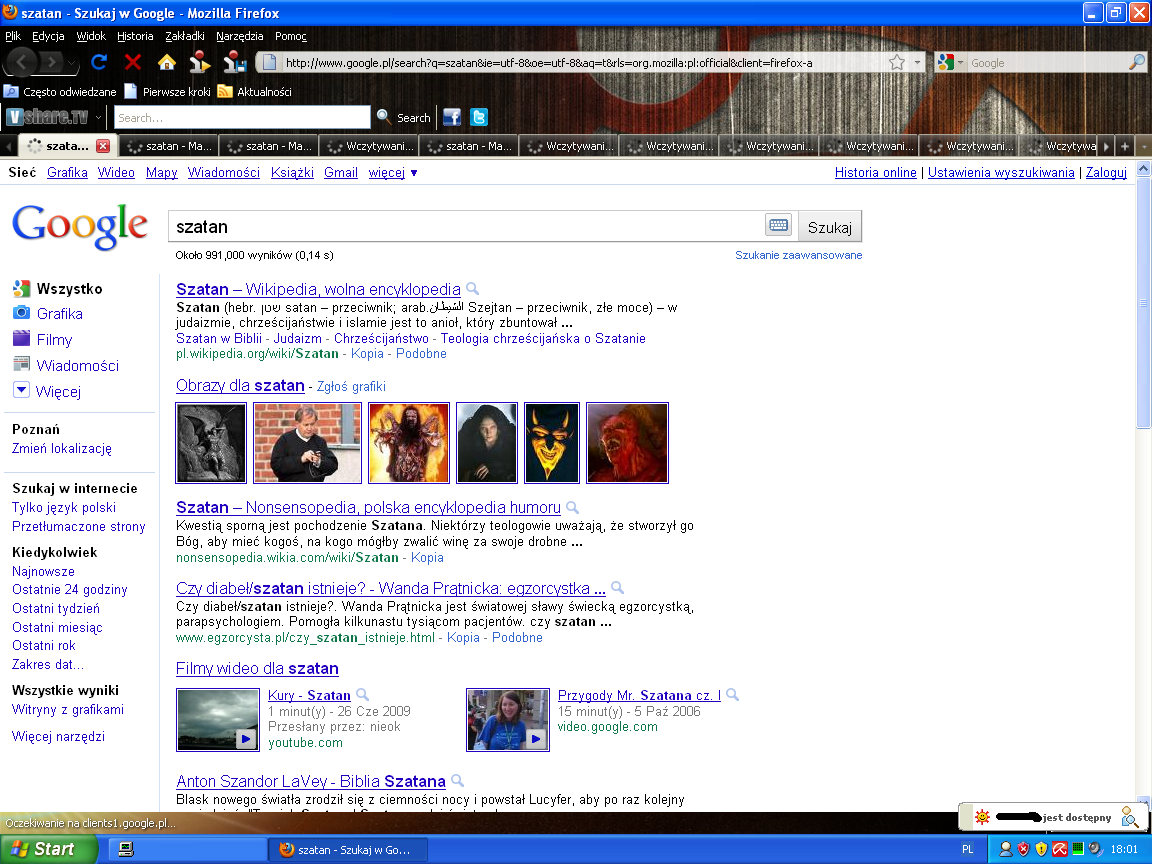Click the blue reload page icon
Viewport: 1152px width, 864px height.
[x=99, y=62]
